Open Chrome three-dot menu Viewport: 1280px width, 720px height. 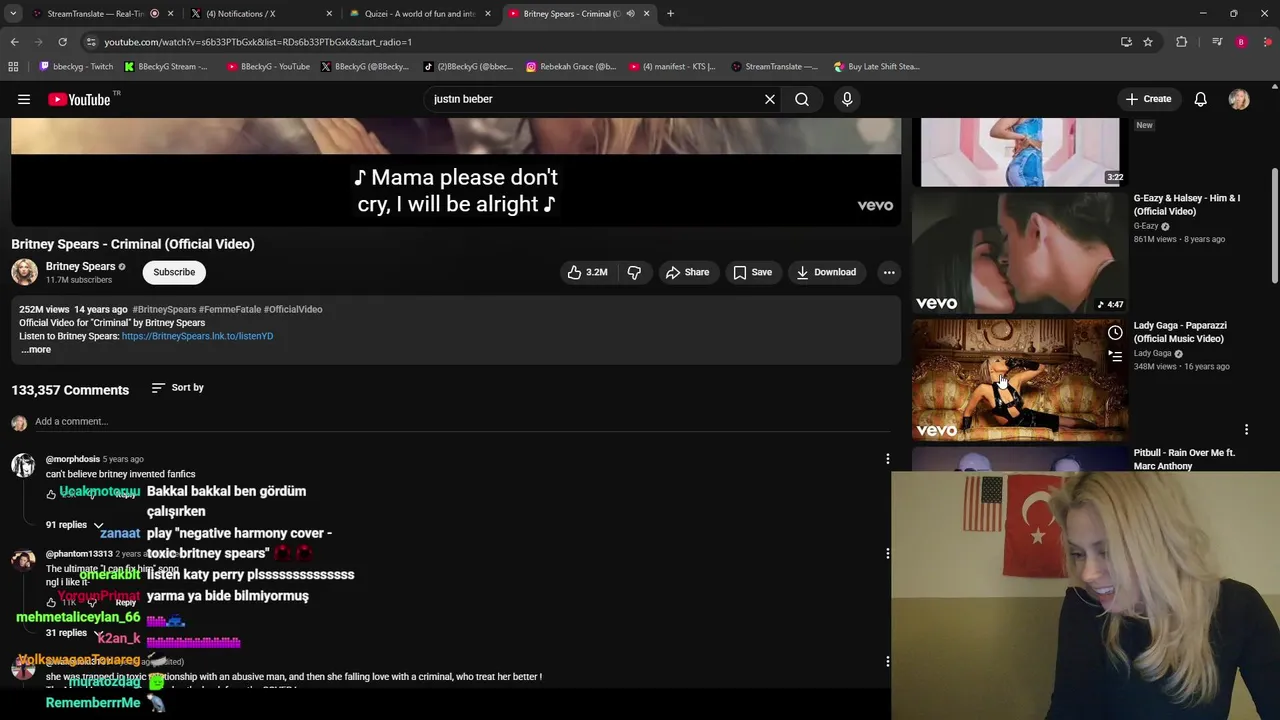point(1268,42)
